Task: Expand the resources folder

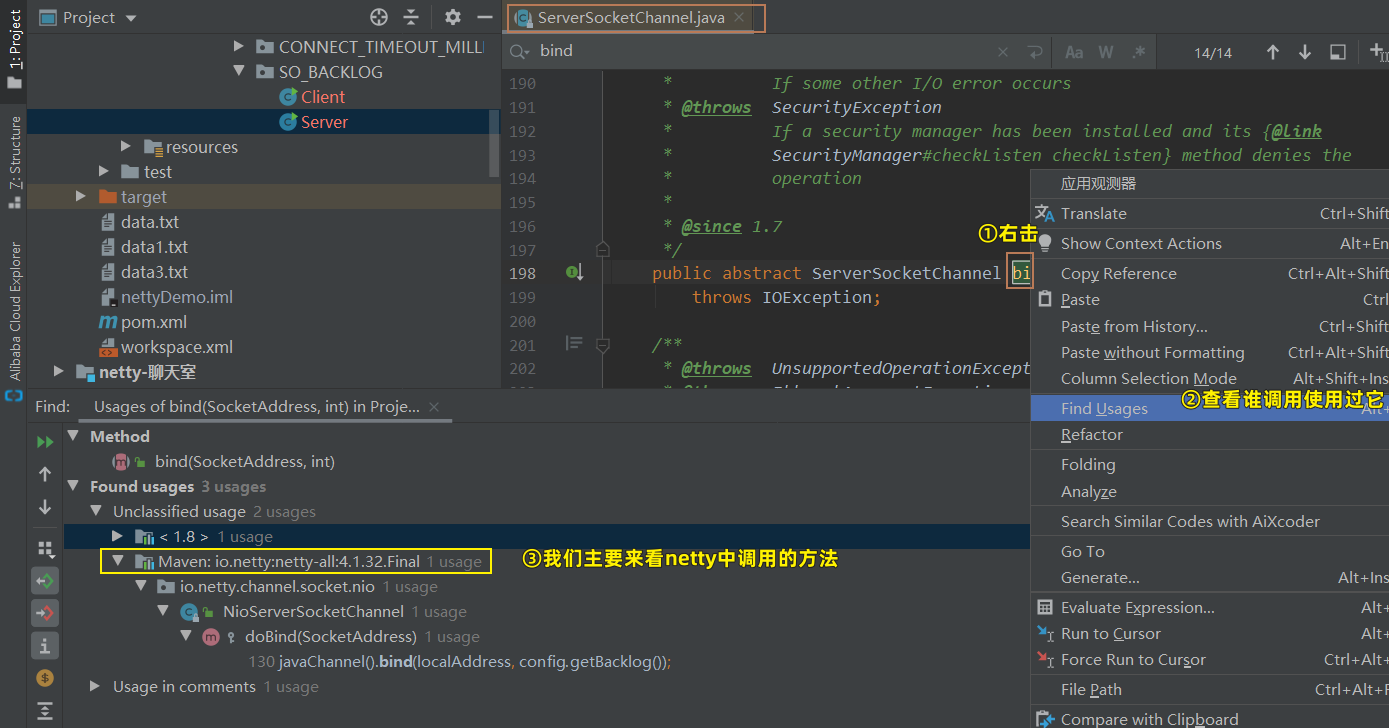Action: (125, 146)
